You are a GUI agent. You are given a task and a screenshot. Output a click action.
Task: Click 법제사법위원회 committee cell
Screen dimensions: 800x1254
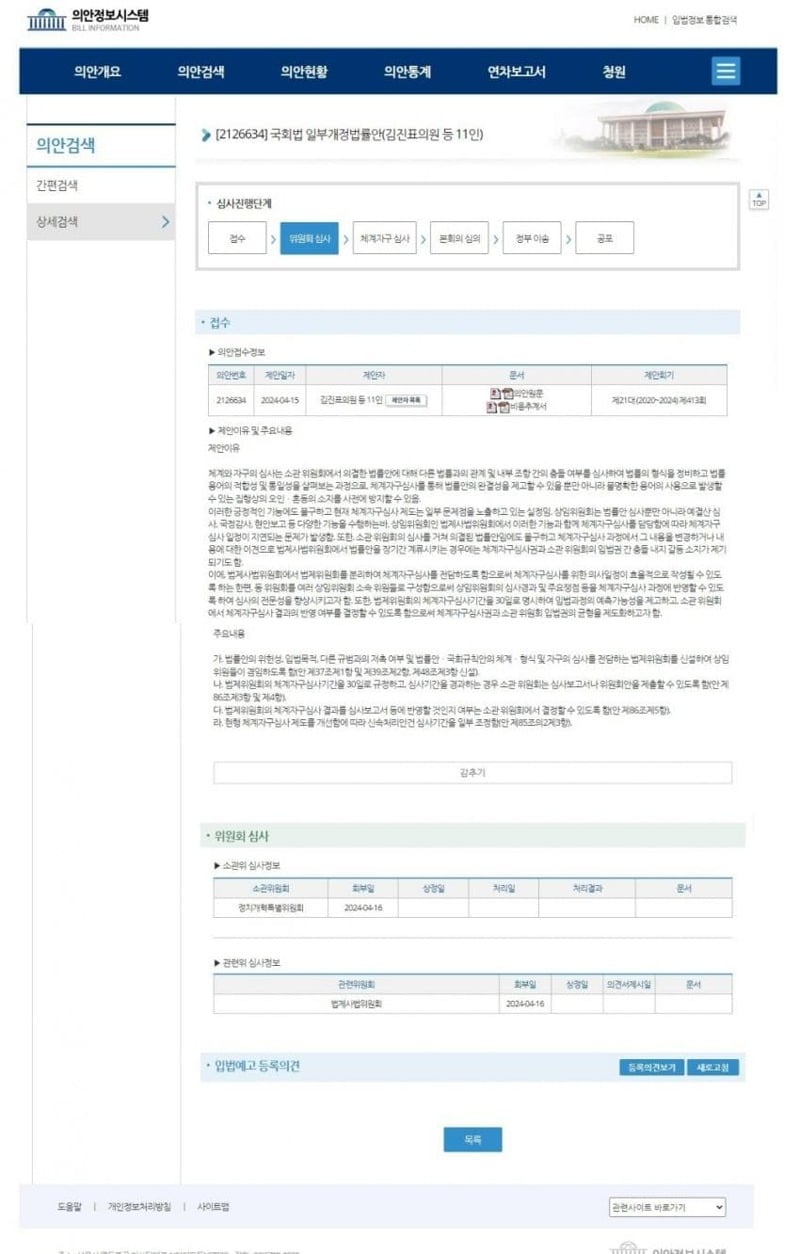coord(356,1003)
